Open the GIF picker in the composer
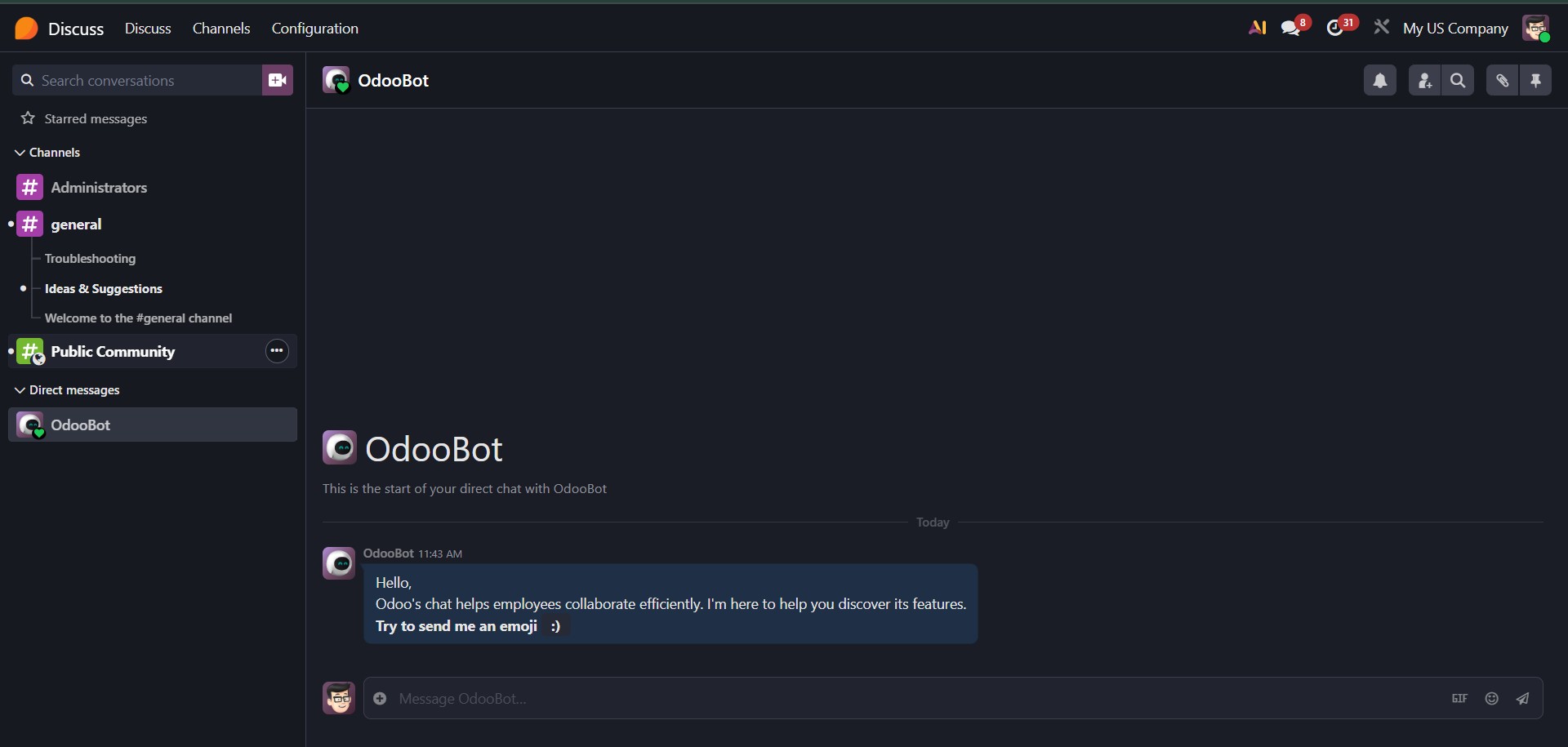Viewport: 1568px width, 747px height. 1459,698
